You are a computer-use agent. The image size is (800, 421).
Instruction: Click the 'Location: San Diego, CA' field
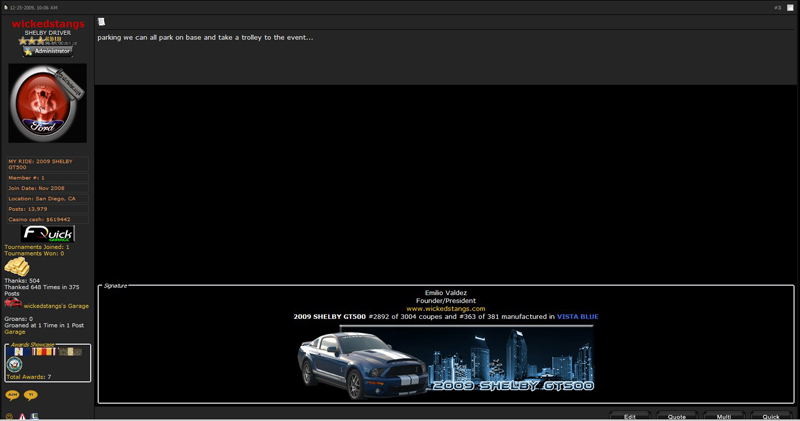[x=47, y=199]
